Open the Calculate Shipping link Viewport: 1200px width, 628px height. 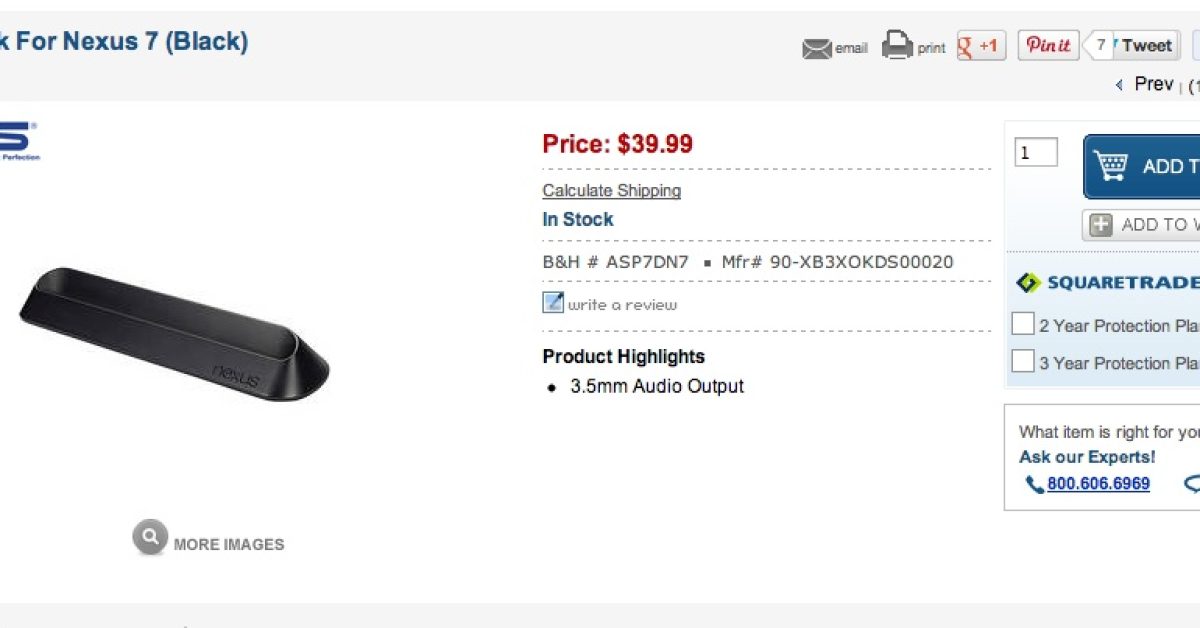pyautogui.click(x=611, y=190)
